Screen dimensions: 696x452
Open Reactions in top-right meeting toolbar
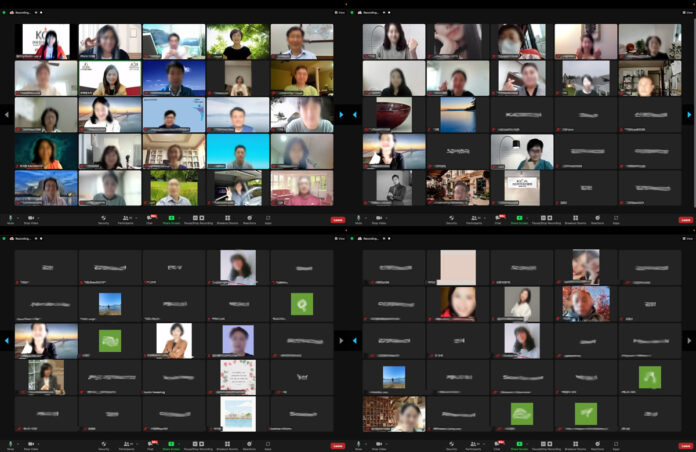pyautogui.click(x=598, y=217)
